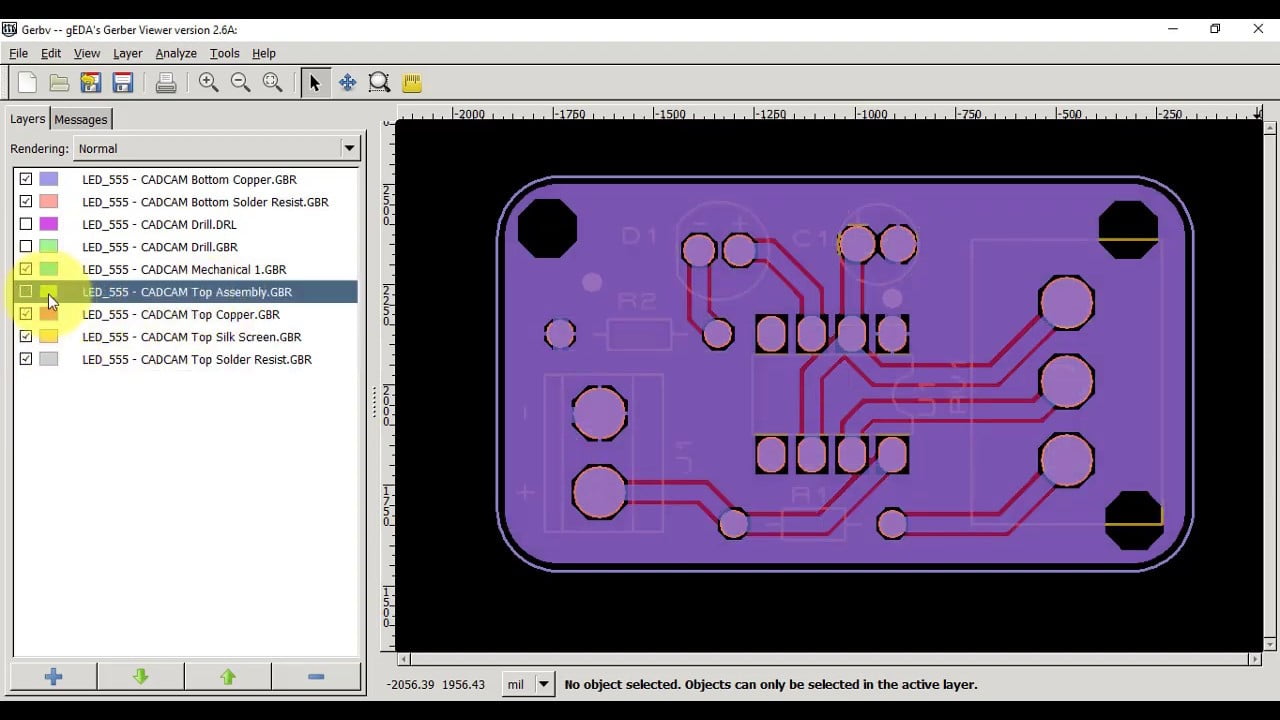
Task: Change the Drill.DRL magenta color swatch
Action: click(x=49, y=224)
